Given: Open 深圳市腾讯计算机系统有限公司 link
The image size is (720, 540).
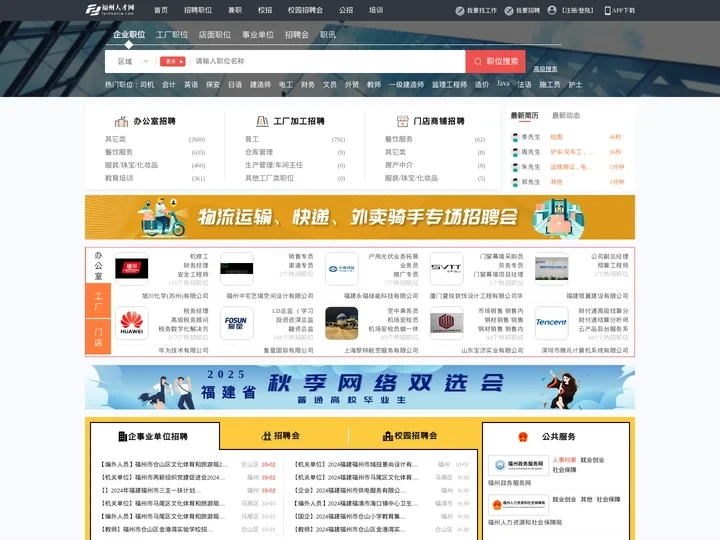Looking at the screenshot, I should (x=585, y=350).
